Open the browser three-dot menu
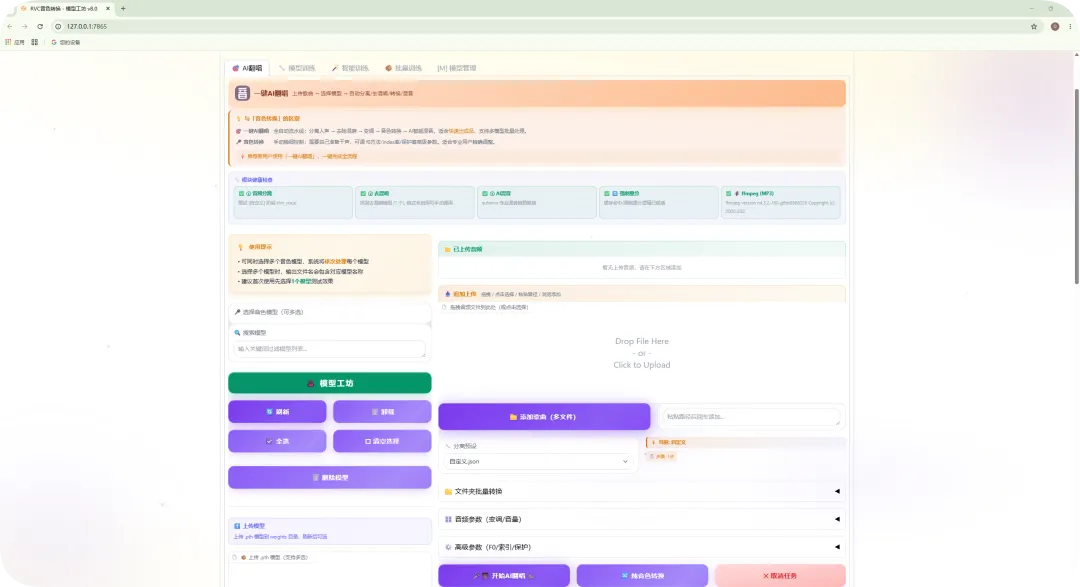1080x587 pixels. pyautogui.click(x=1070, y=26)
